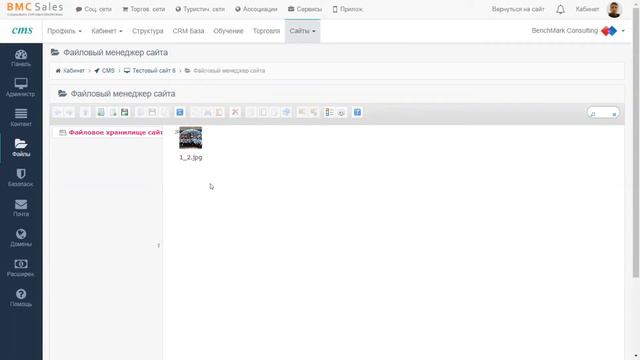The image size is (640, 360).
Task: Expand the Кабинет dropdown in CMS navbar
Action: (107, 31)
